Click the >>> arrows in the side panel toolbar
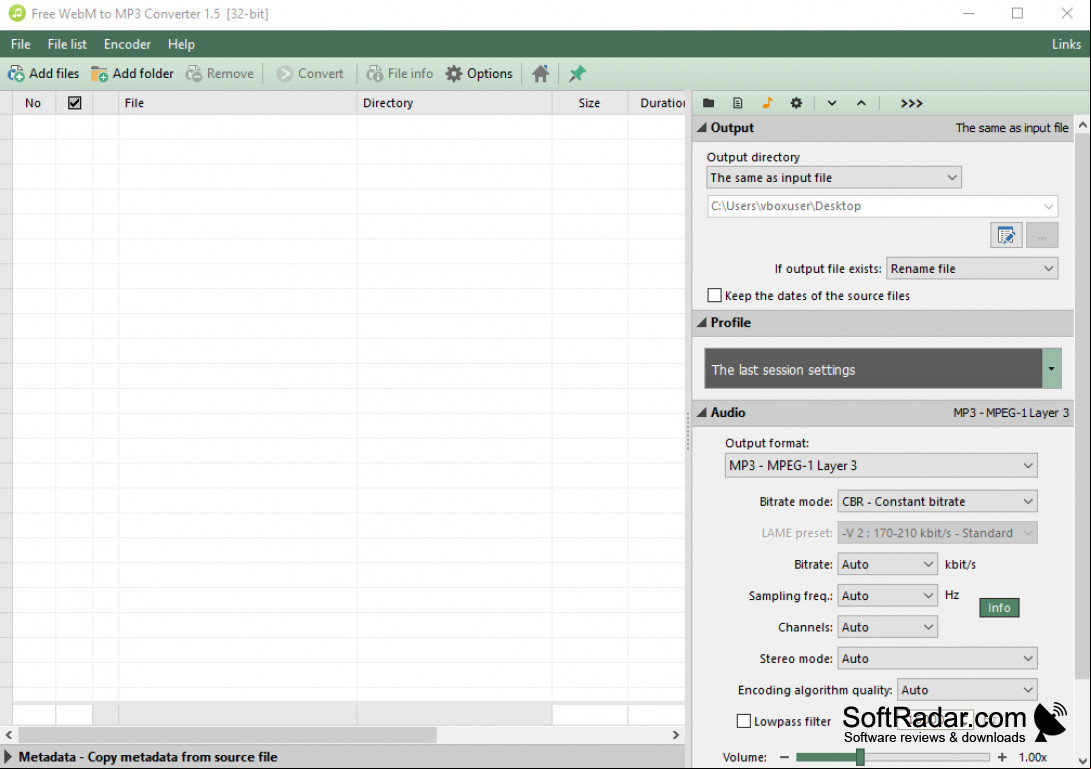 click(911, 103)
